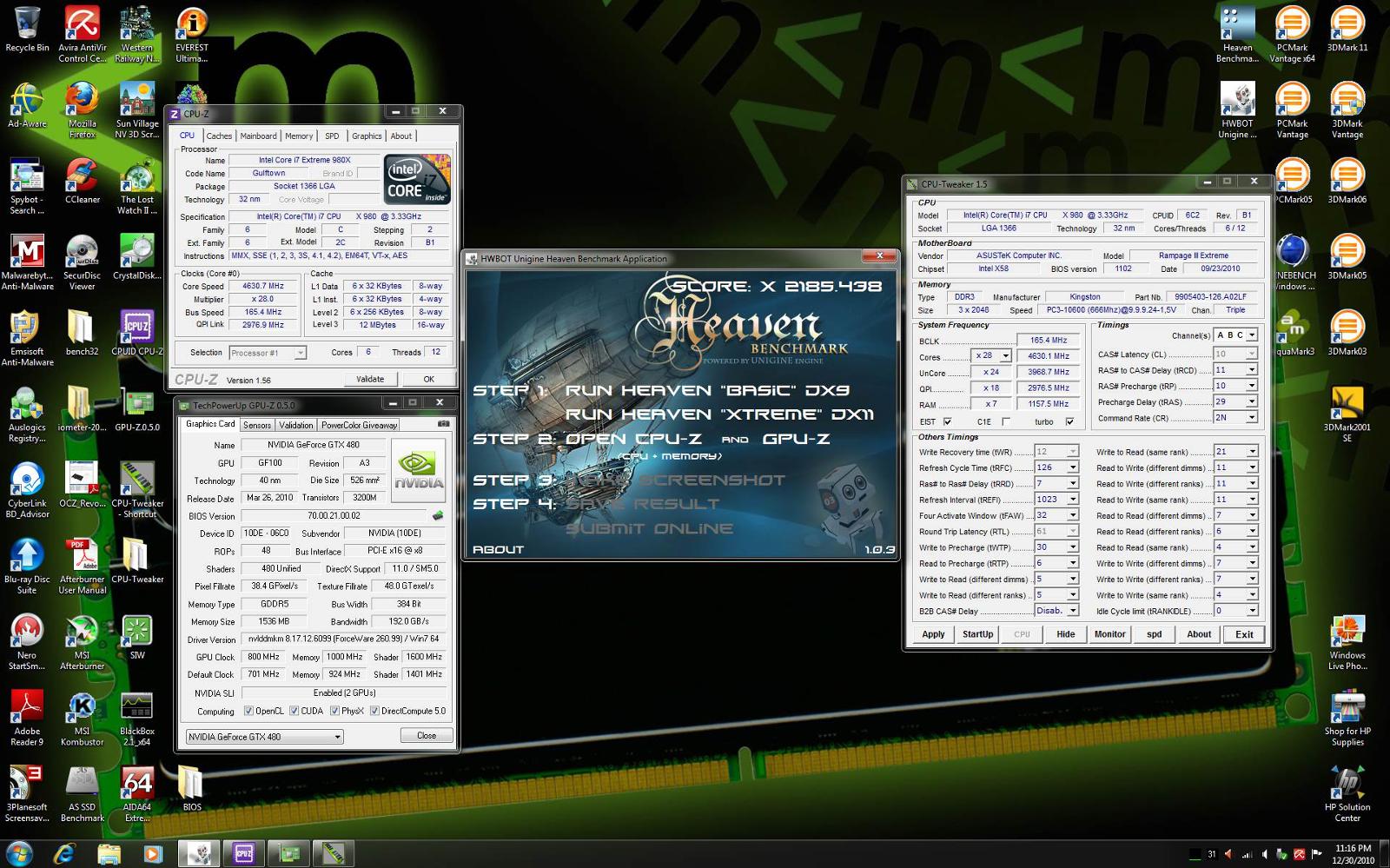Open SIW desktop icon

137,638
